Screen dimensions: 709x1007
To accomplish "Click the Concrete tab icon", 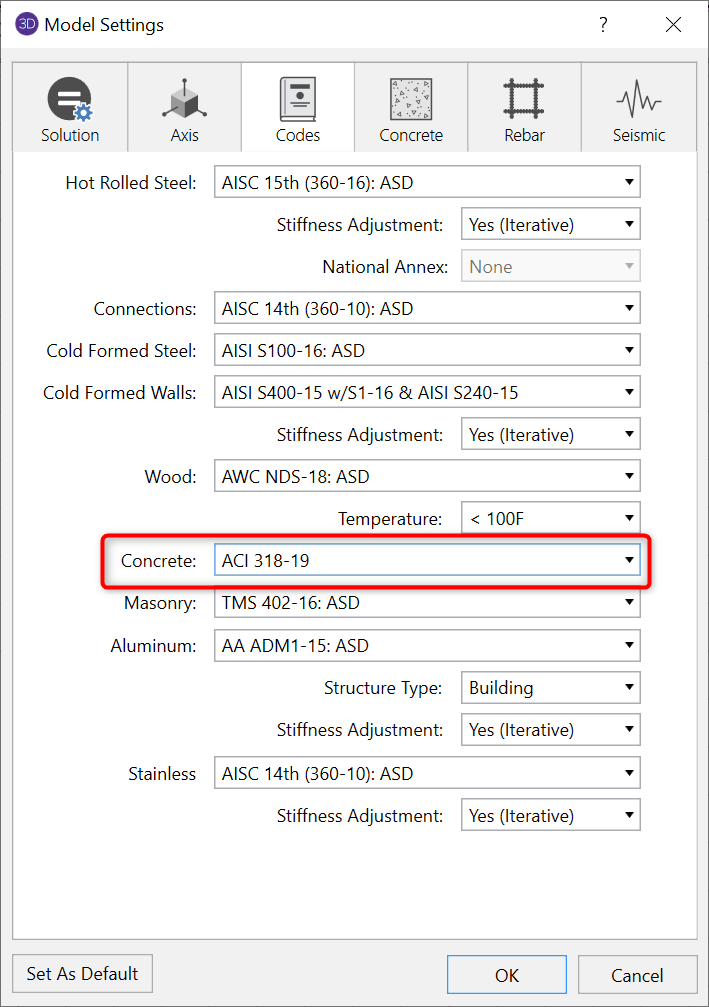I will (x=410, y=100).
